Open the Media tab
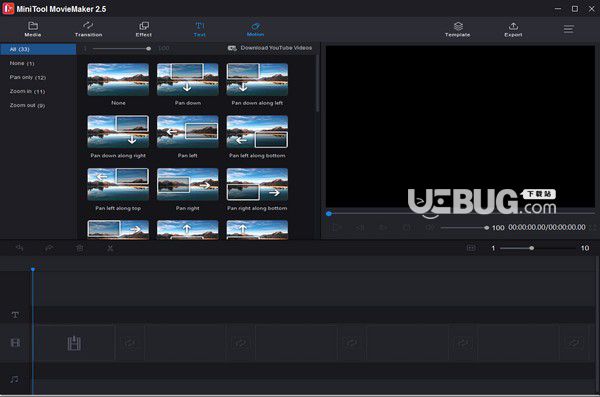This screenshot has height=397, width=600. [x=33, y=29]
